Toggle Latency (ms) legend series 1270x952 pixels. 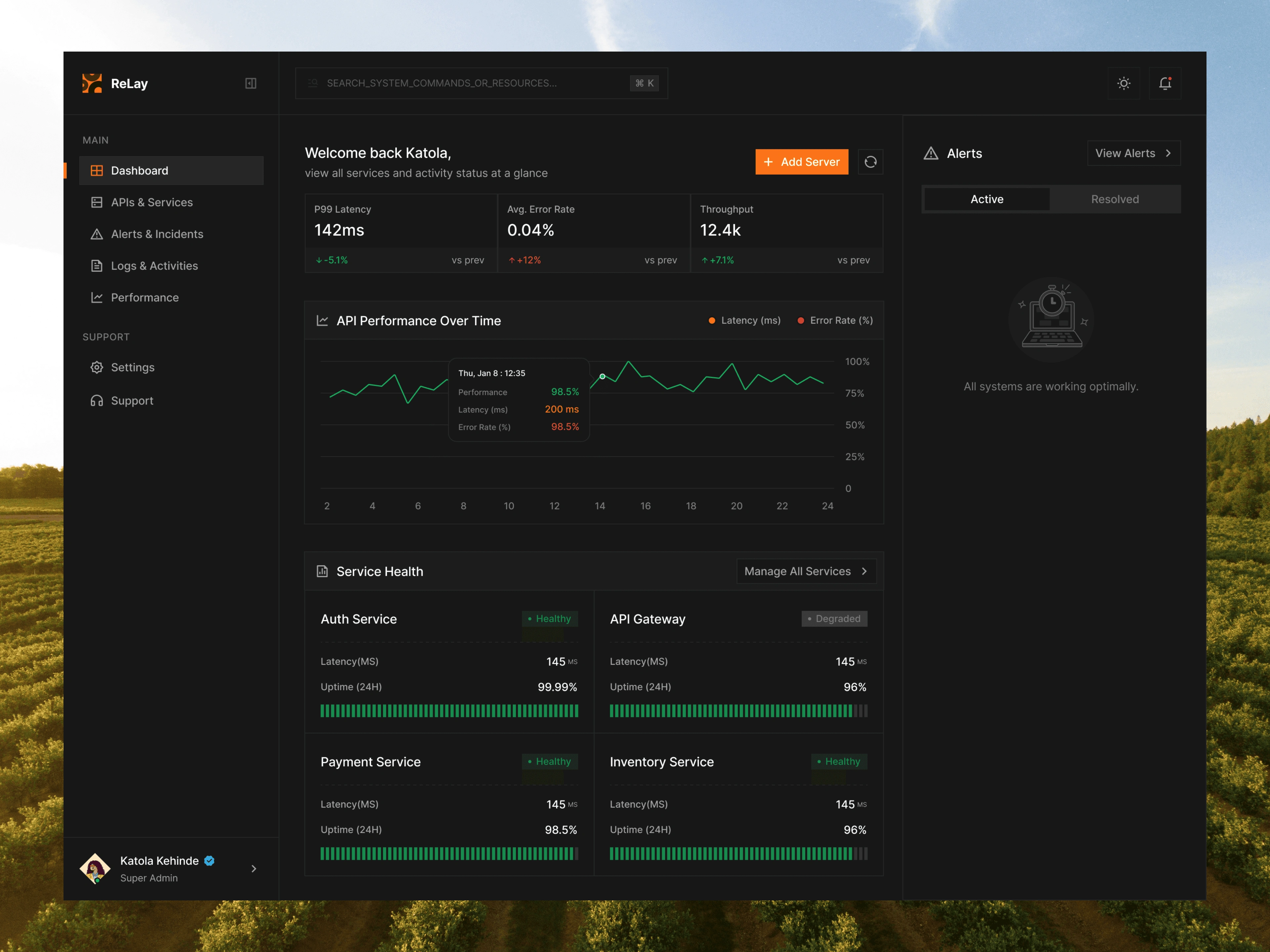point(745,320)
